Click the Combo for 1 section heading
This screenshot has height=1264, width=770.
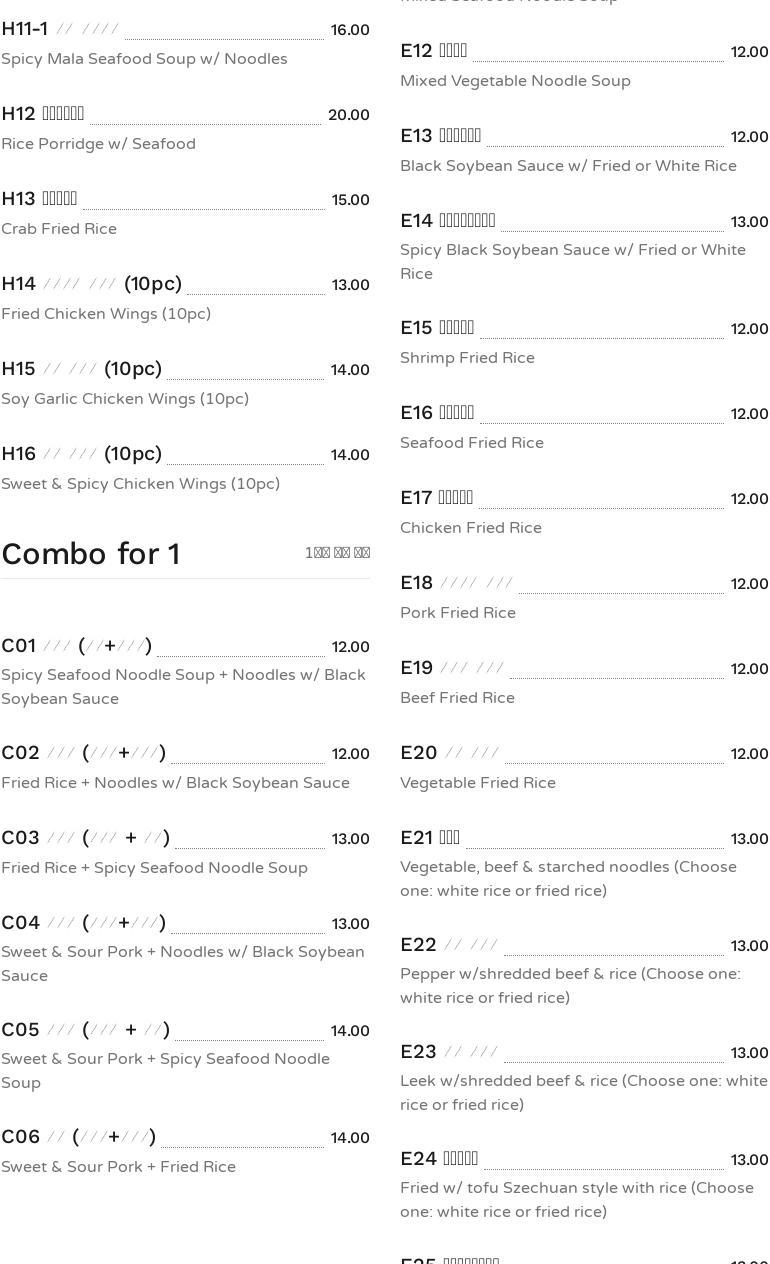[x=91, y=553]
